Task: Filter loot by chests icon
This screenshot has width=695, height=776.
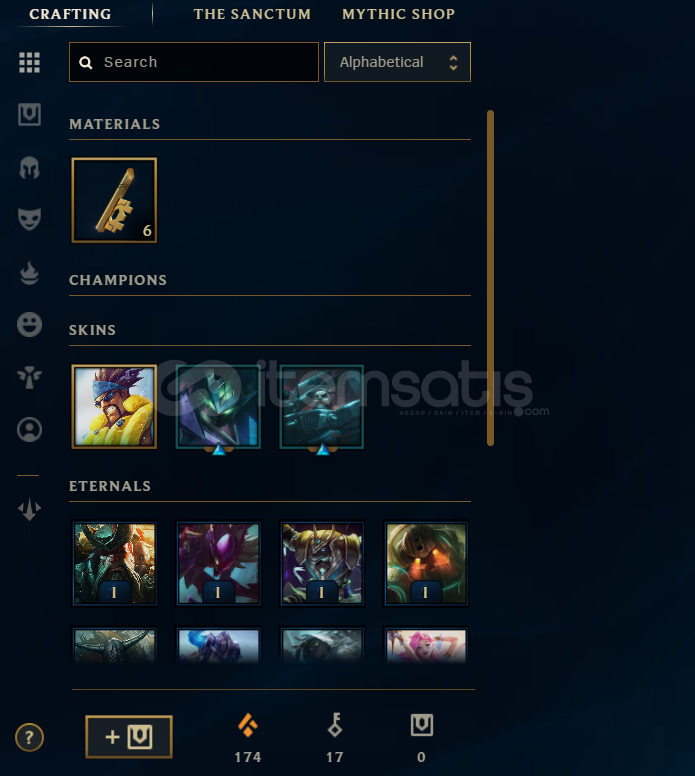Action: coord(29,115)
